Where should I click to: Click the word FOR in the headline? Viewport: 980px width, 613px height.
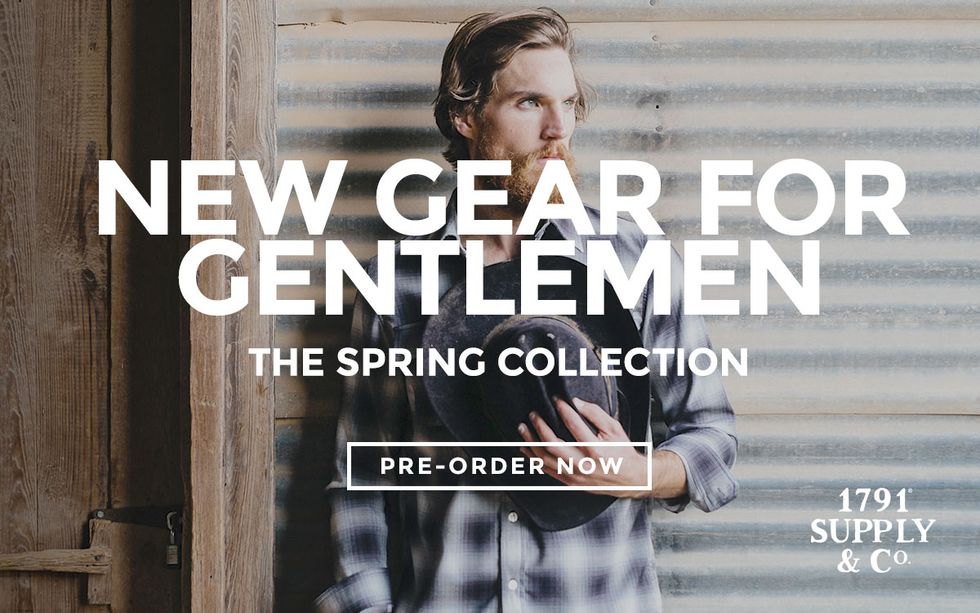[805, 197]
